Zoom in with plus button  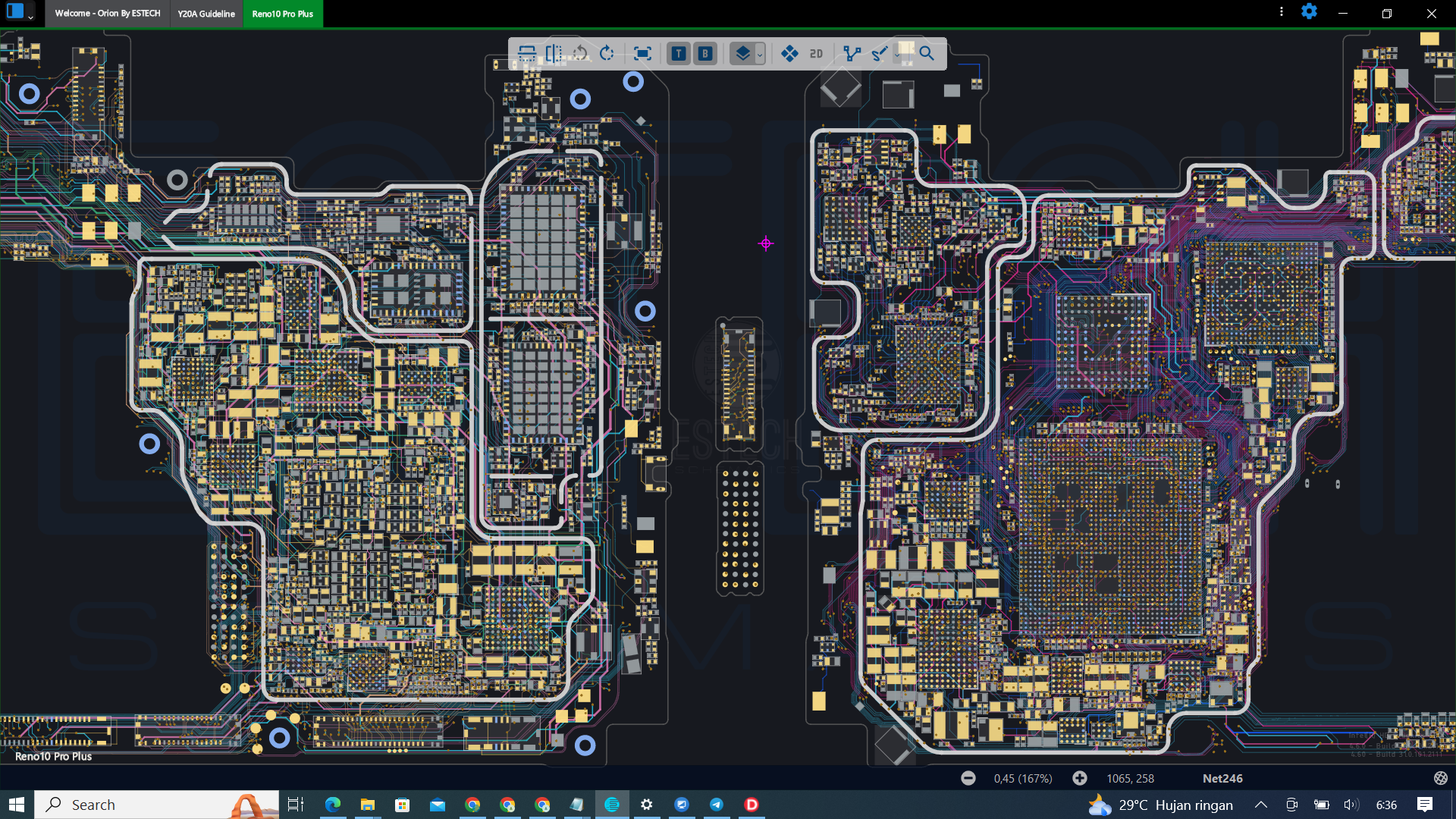tap(1080, 778)
